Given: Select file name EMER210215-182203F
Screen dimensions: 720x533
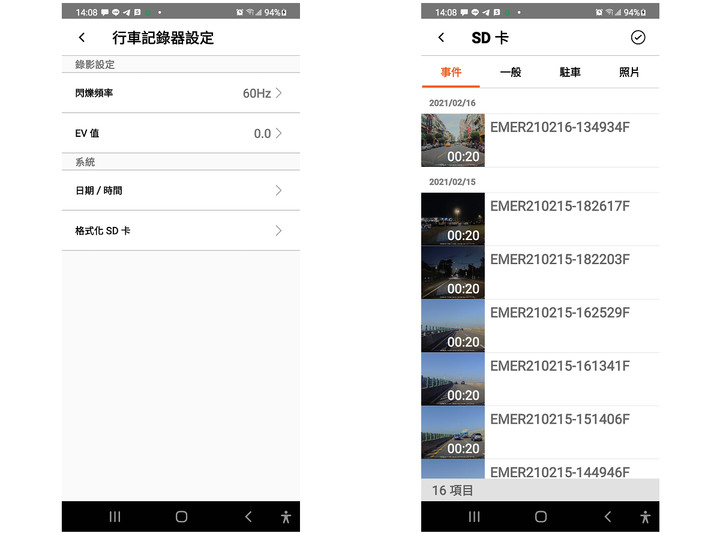Looking at the screenshot, I should coord(560,259).
